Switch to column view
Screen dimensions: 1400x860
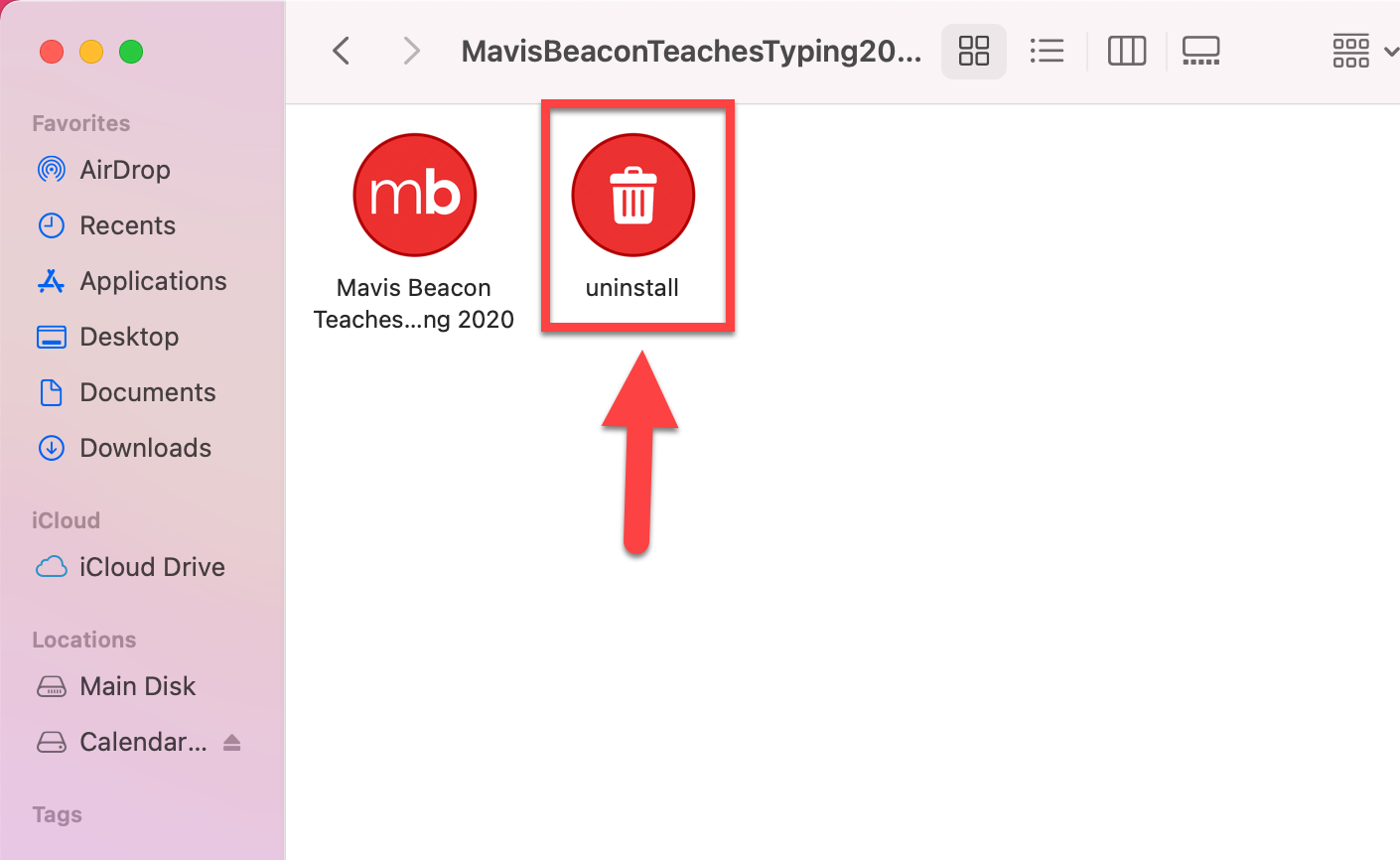1127,51
